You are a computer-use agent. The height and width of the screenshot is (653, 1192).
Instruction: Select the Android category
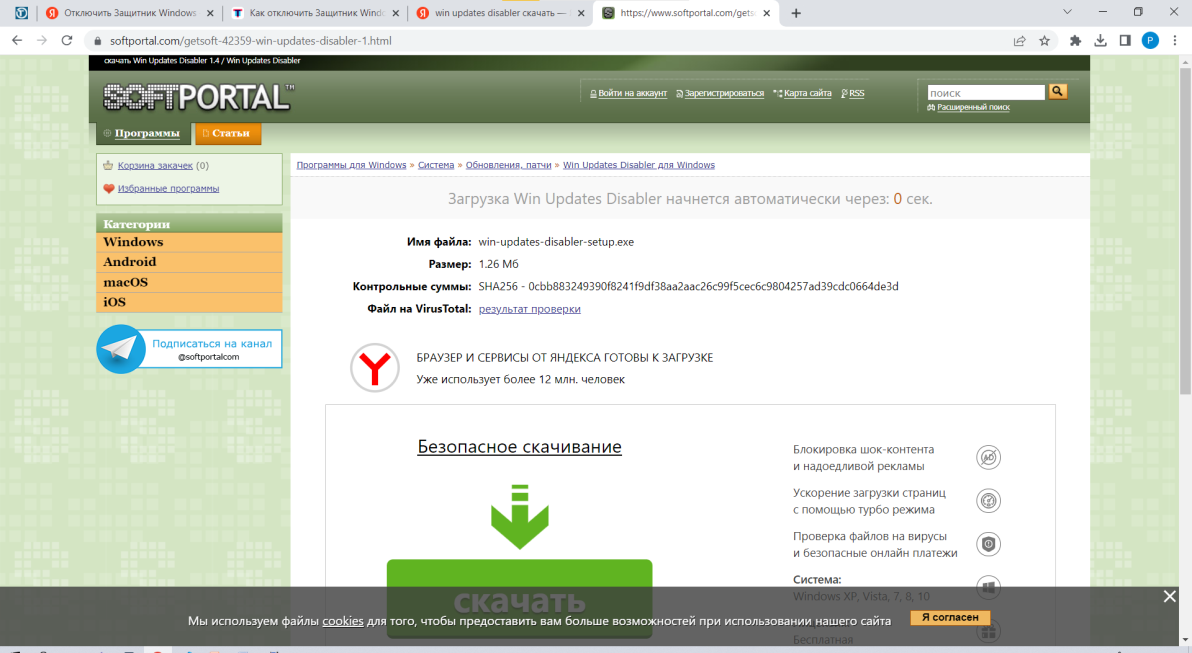(189, 262)
